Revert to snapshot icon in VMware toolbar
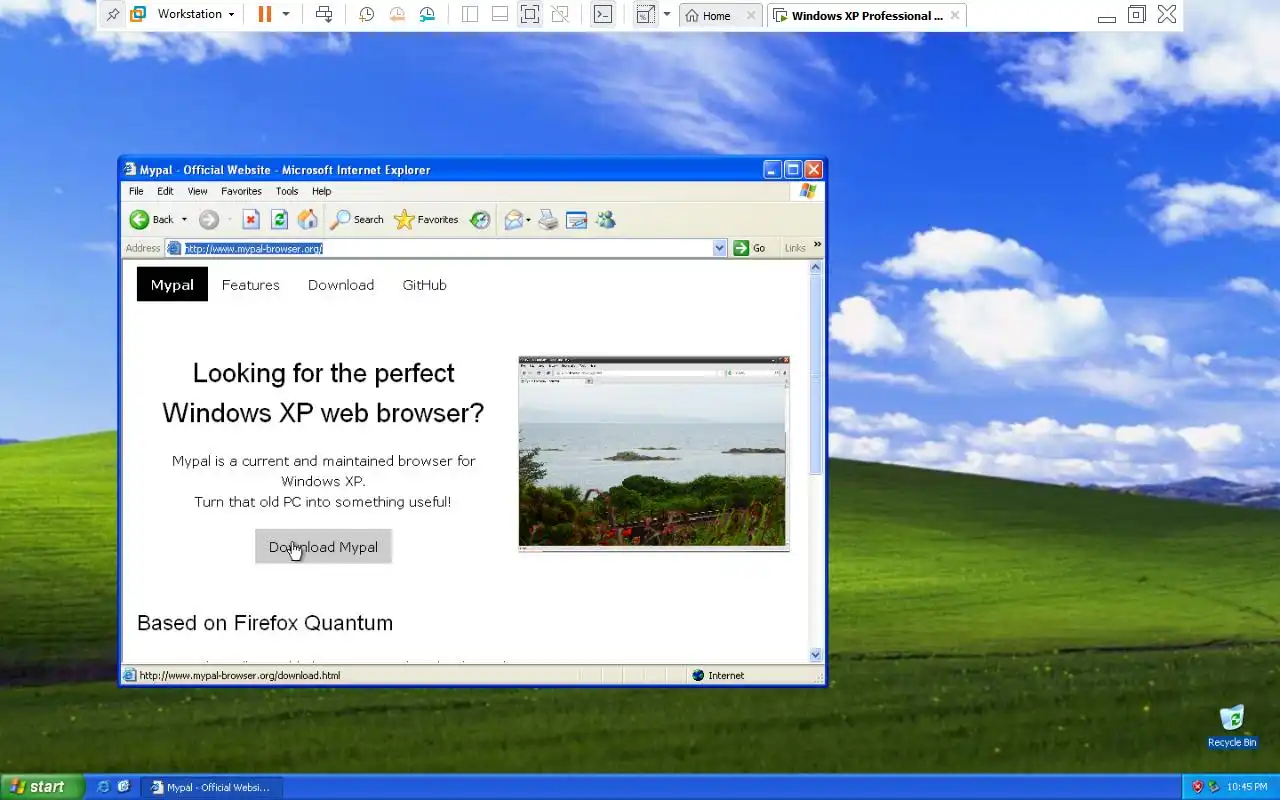This screenshot has width=1280, height=800. (x=397, y=14)
